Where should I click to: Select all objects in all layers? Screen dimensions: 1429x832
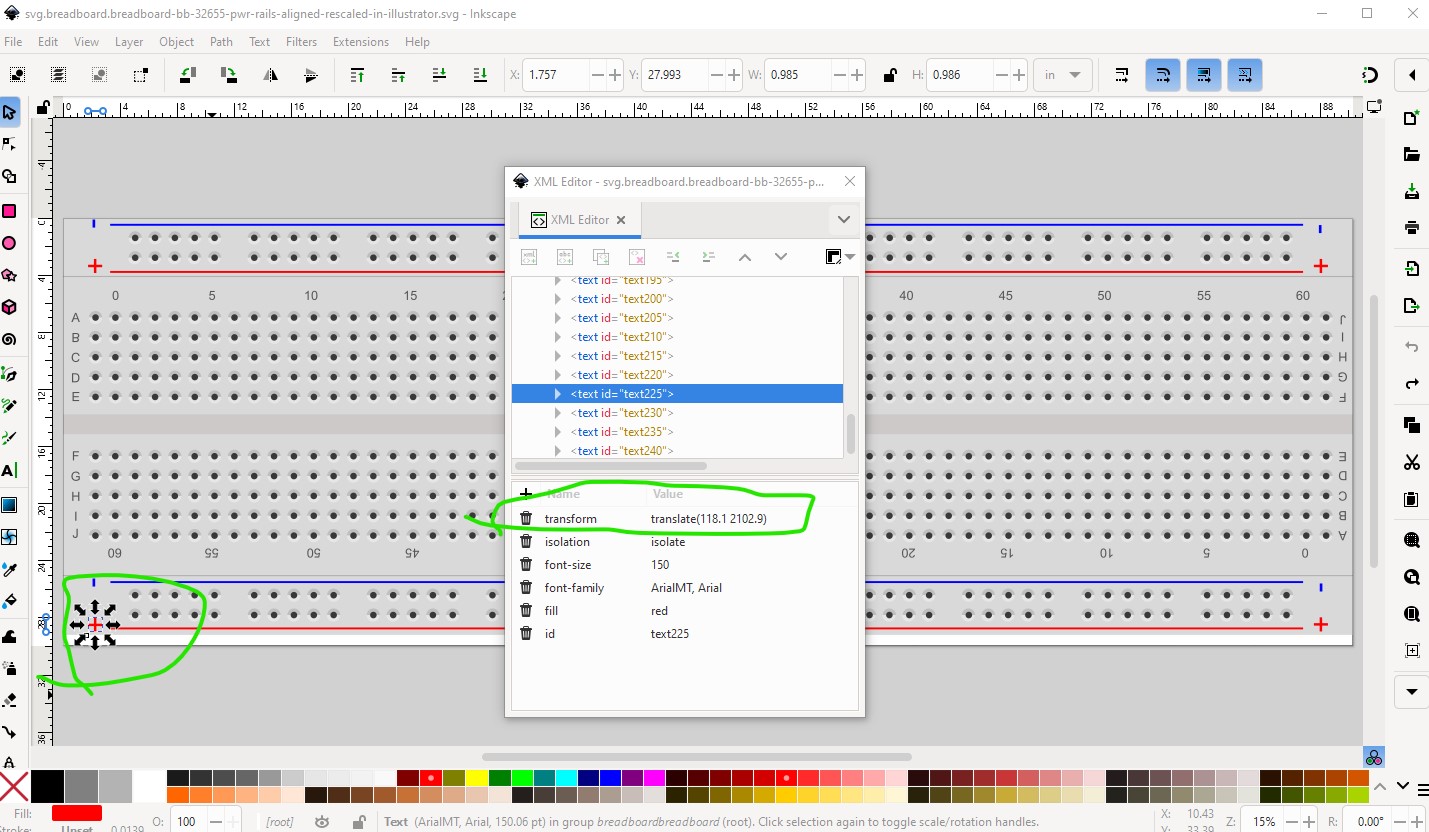(x=59, y=75)
